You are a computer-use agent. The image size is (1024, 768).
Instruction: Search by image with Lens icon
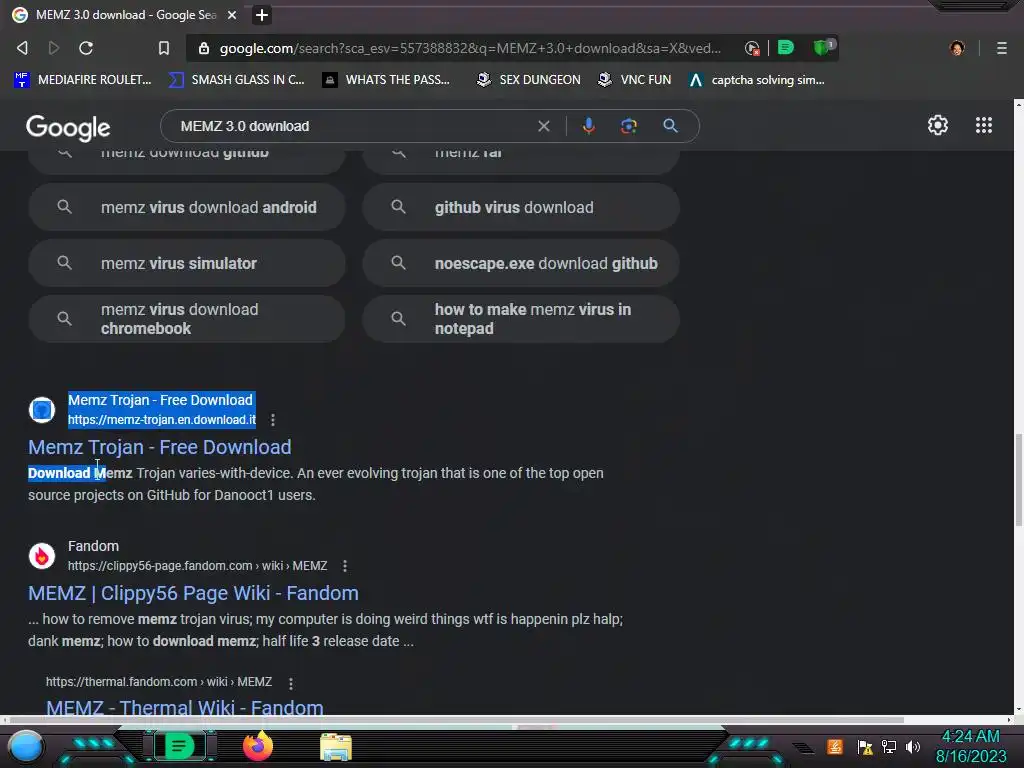629,126
